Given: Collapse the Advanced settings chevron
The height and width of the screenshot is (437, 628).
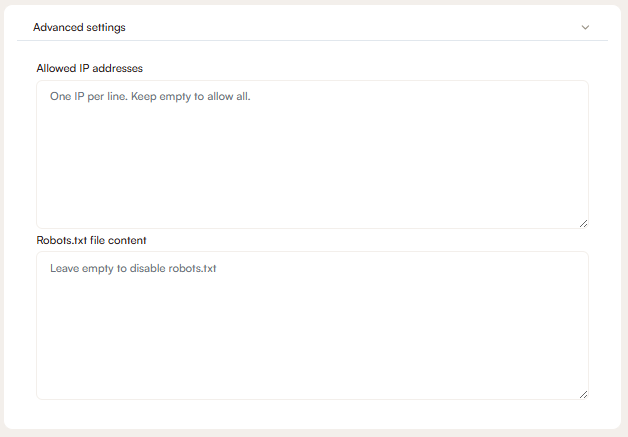Looking at the screenshot, I should point(585,27).
